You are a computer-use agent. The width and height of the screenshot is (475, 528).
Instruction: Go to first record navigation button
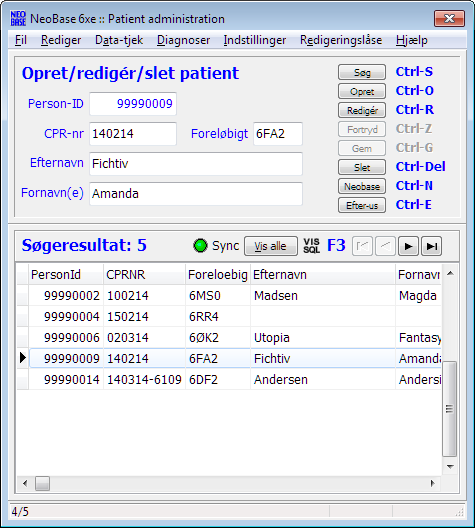[362, 246]
